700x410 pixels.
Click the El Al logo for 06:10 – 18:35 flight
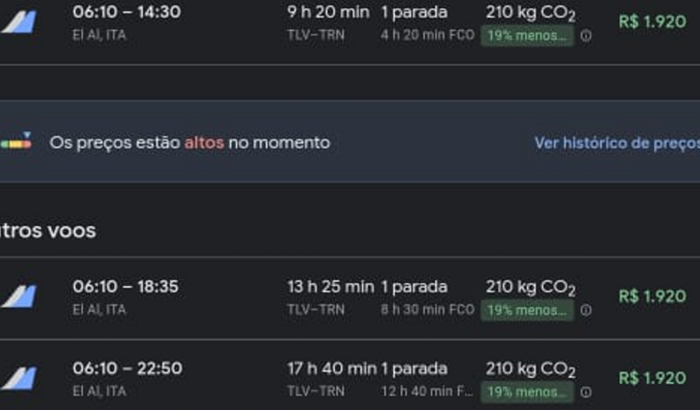point(18,296)
